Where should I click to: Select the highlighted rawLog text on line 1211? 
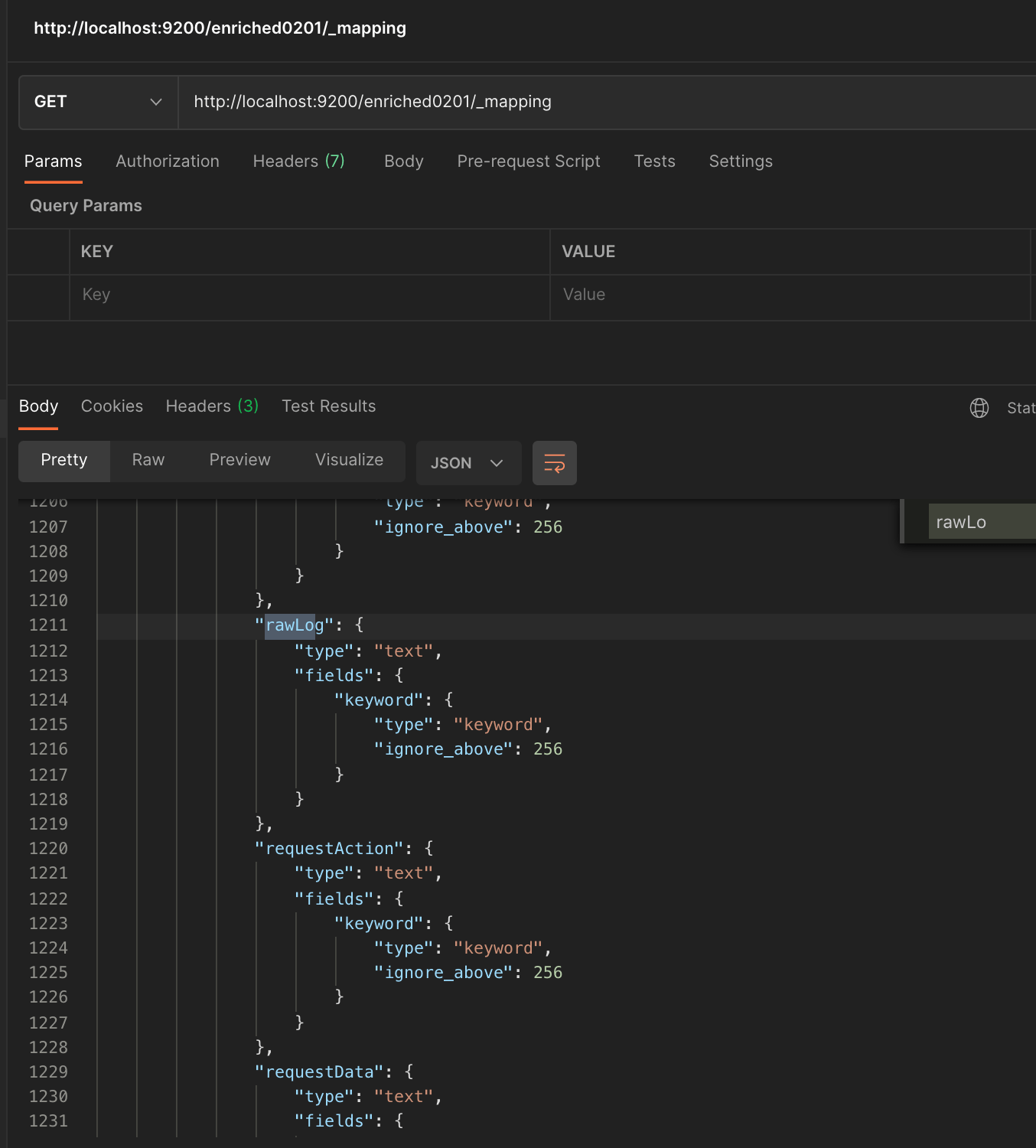[291, 625]
